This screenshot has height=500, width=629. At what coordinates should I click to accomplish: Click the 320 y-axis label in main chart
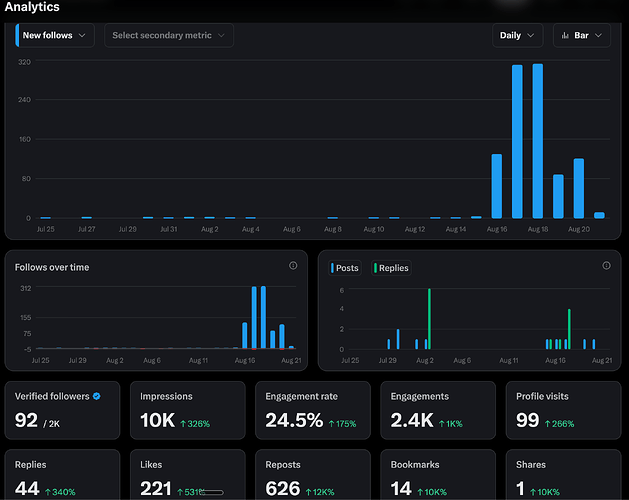(x=24, y=62)
